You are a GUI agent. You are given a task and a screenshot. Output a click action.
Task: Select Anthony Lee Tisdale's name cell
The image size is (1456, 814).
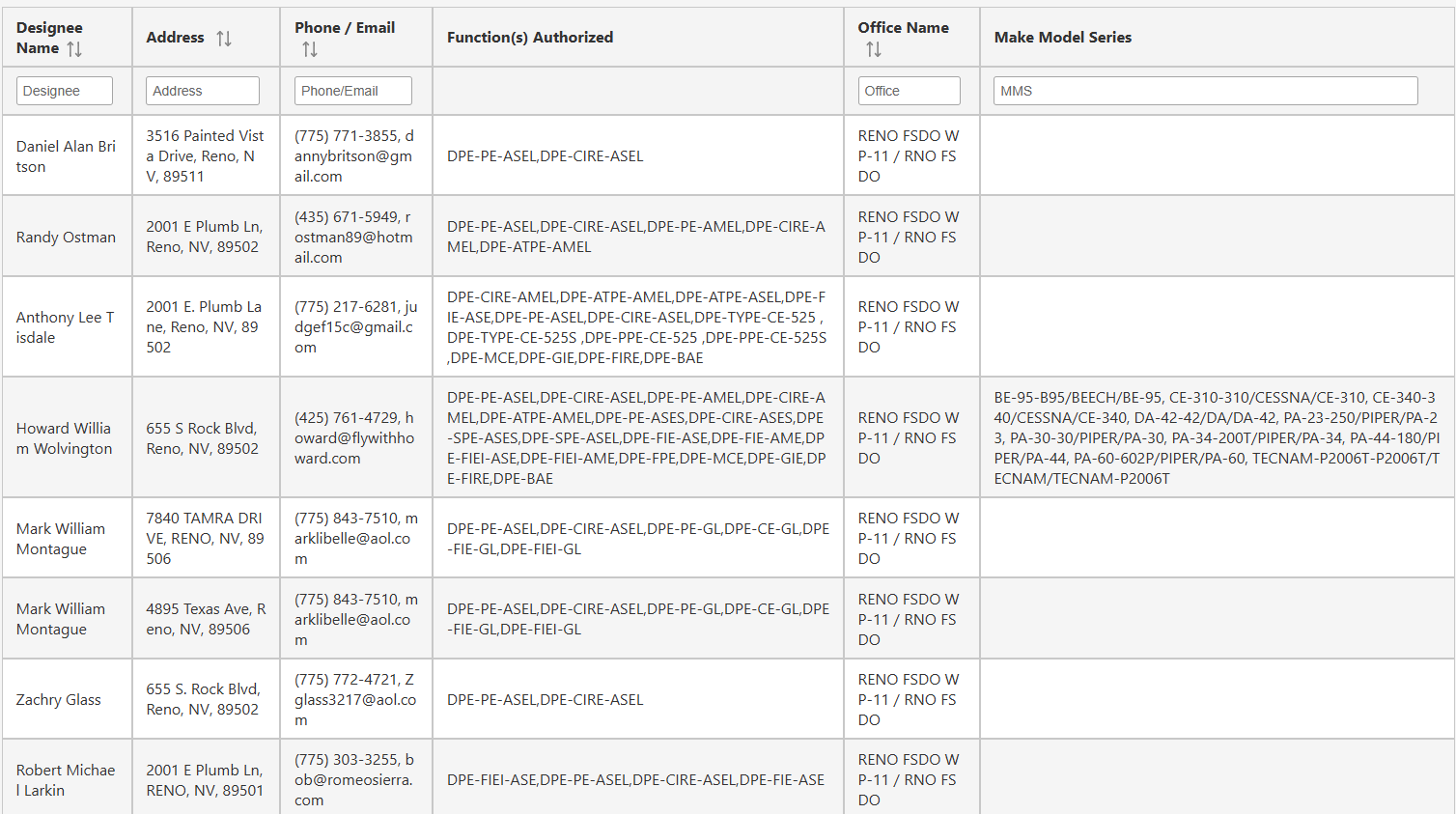[x=65, y=327]
